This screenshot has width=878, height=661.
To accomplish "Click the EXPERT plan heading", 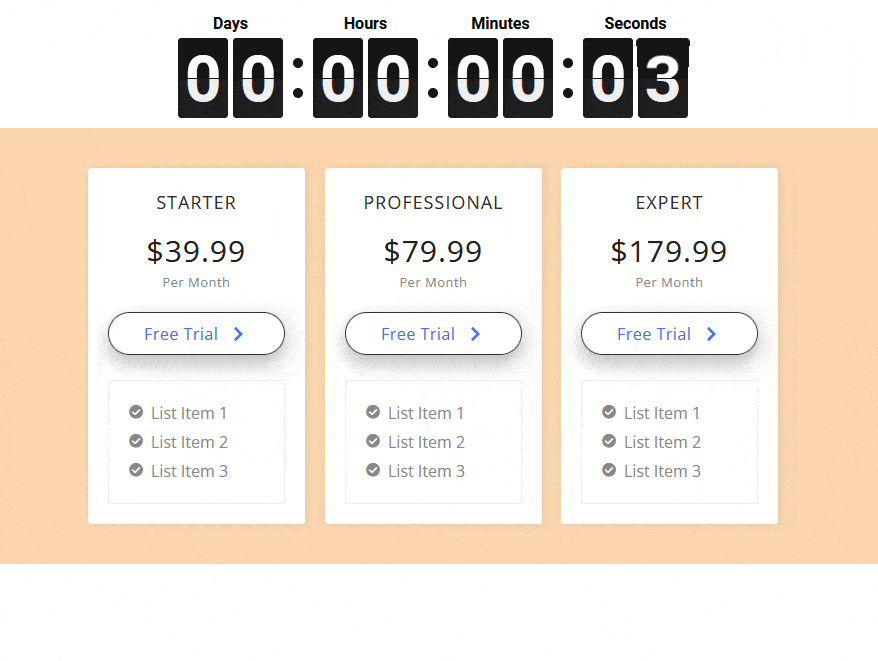I will coord(669,203).
